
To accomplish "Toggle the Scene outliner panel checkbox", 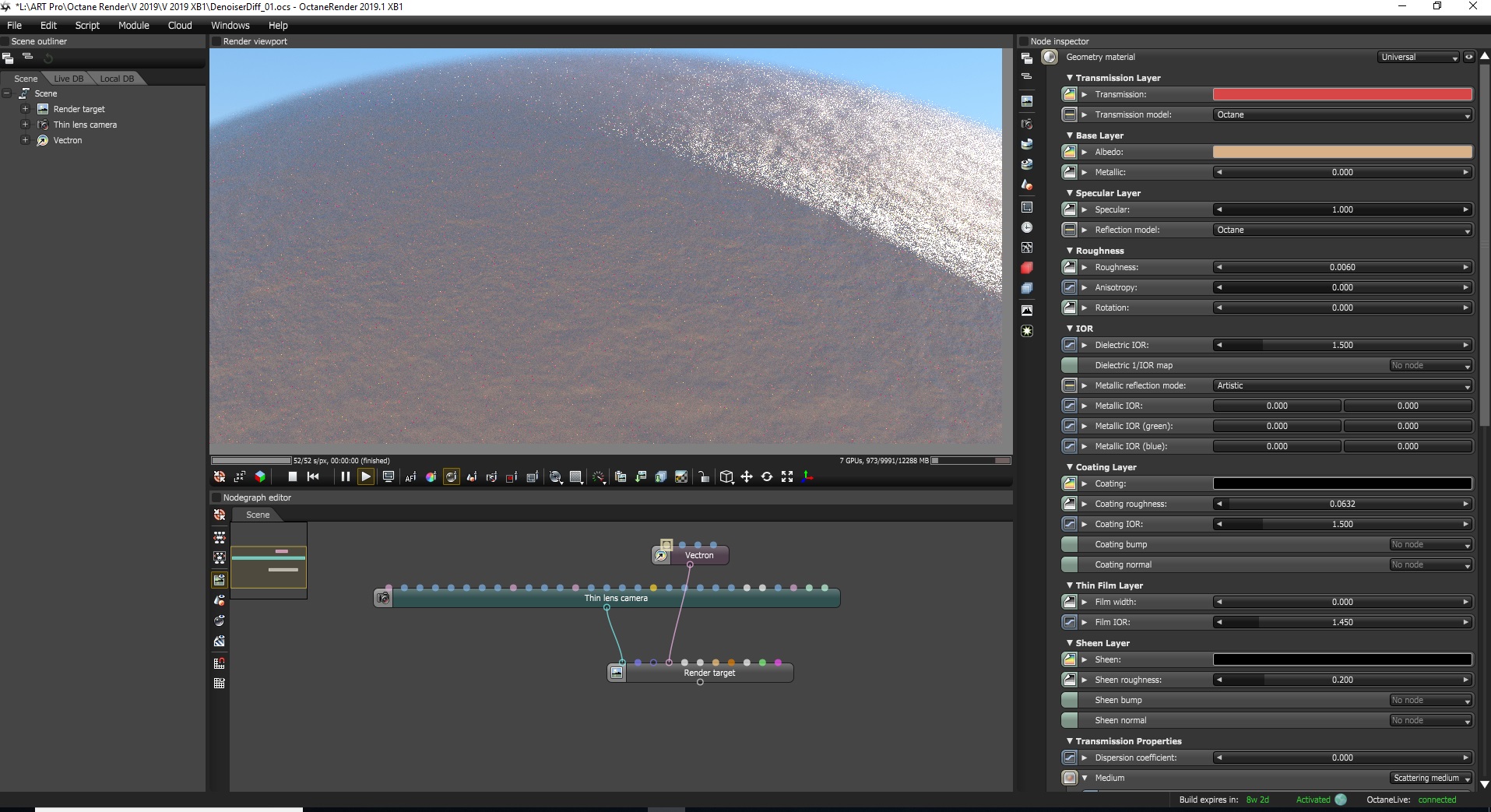I will coord(5,41).
